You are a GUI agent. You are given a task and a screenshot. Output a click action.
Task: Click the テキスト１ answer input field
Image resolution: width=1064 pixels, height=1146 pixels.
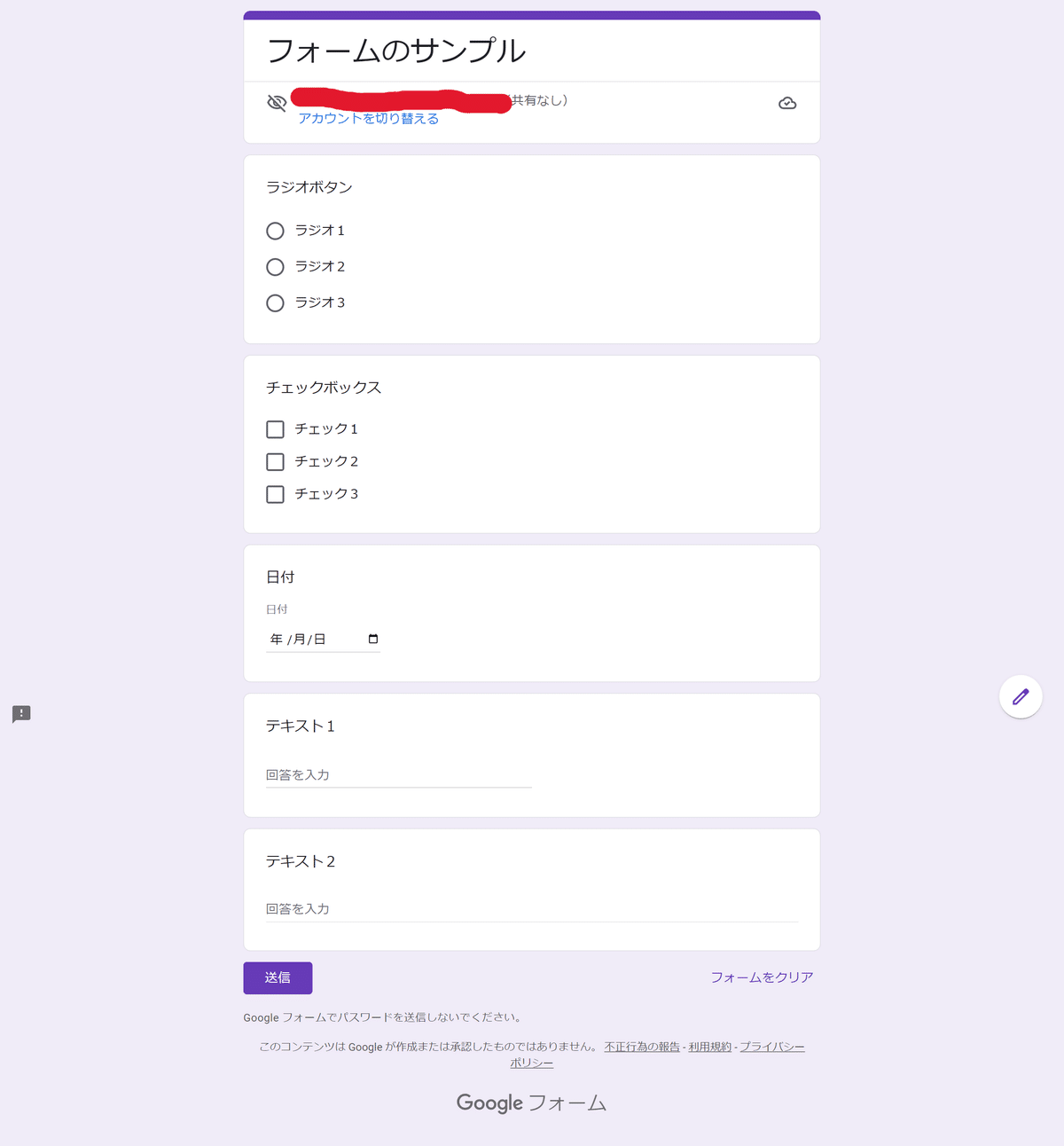(x=399, y=775)
